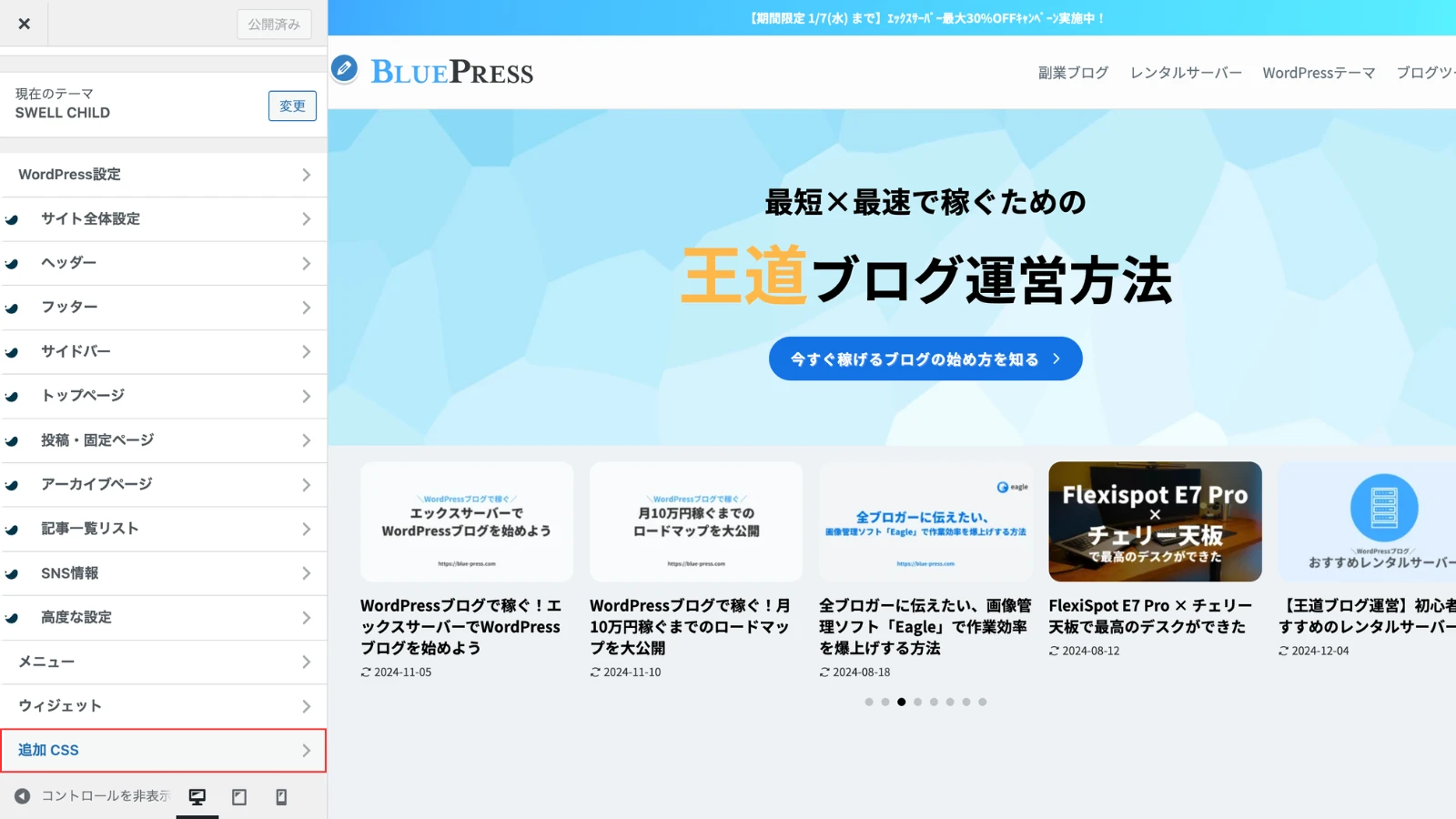The height and width of the screenshot is (819, 1456).
Task: Open the WordPressテーマ nav link
Action: pyautogui.click(x=1319, y=73)
